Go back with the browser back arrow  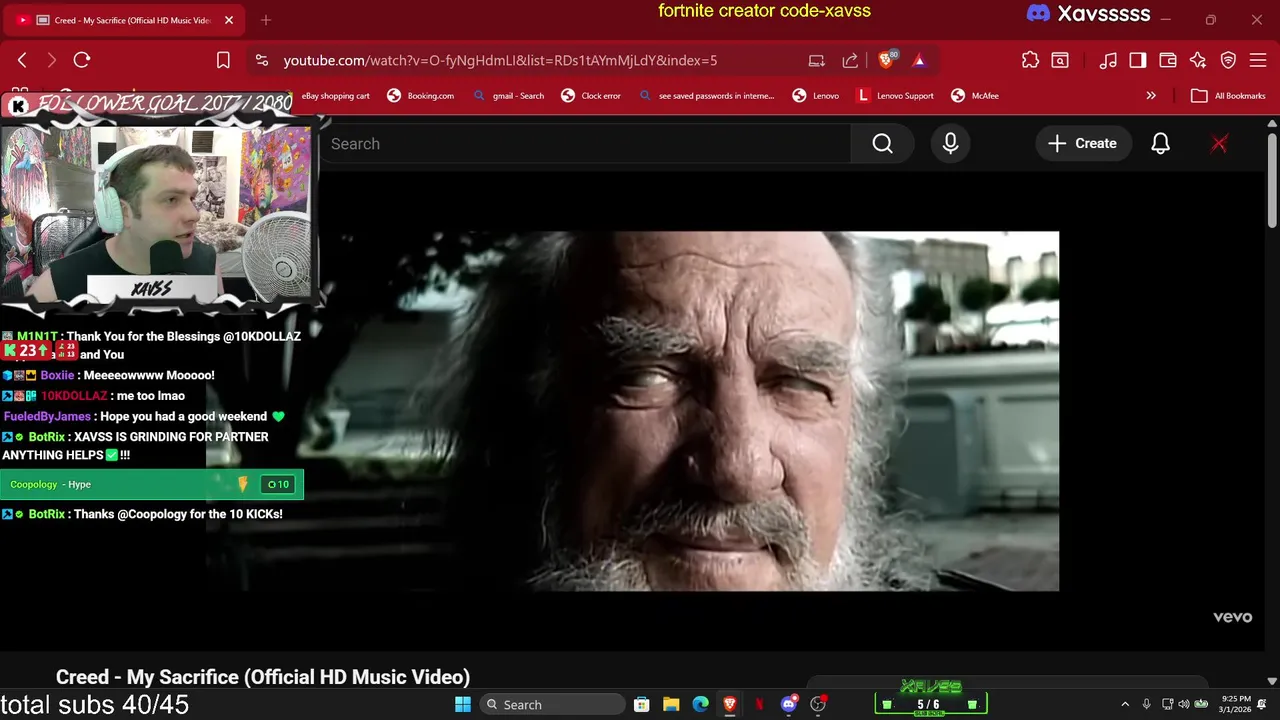point(22,60)
